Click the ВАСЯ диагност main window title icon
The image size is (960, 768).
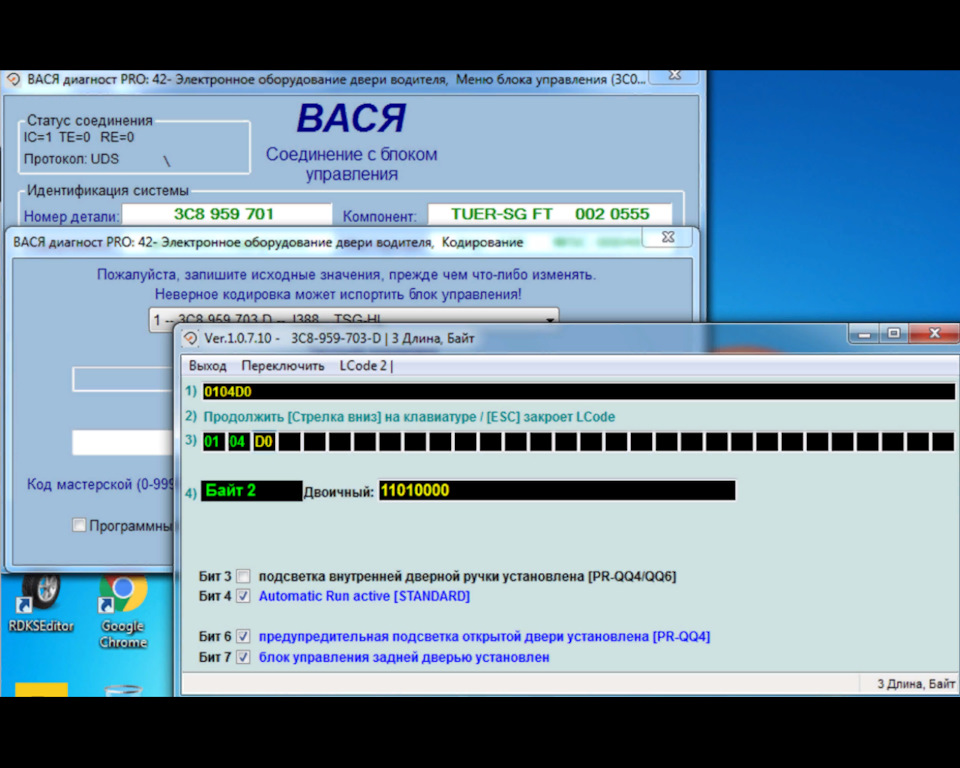13,80
